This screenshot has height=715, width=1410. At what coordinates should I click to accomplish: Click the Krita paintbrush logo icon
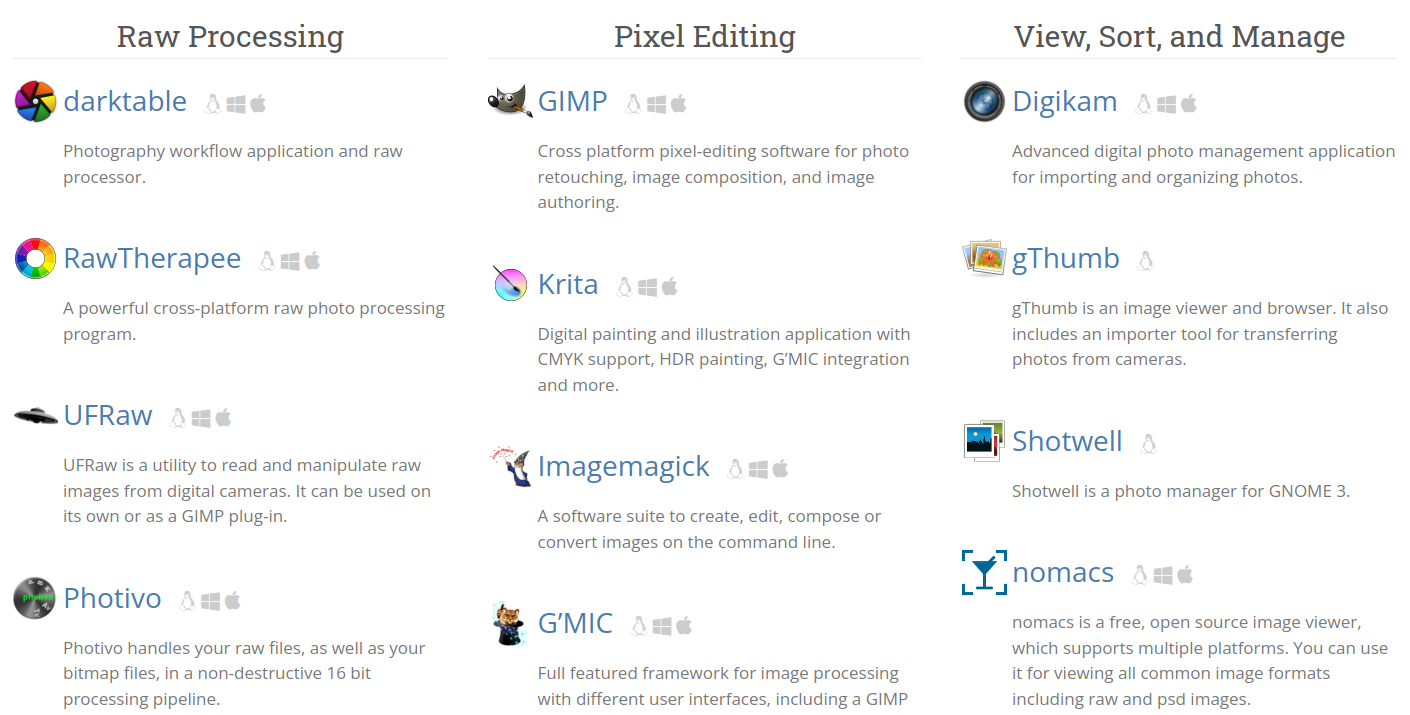(510, 284)
